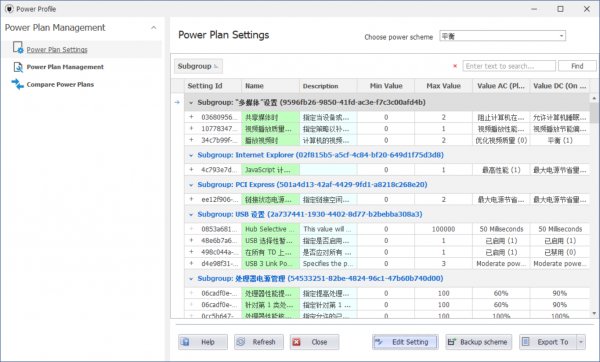Screen dimensions: 600x362
Task: Click the row indicator arrow beside first subgroup
Action: pyautogui.click(x=177, y=102)
